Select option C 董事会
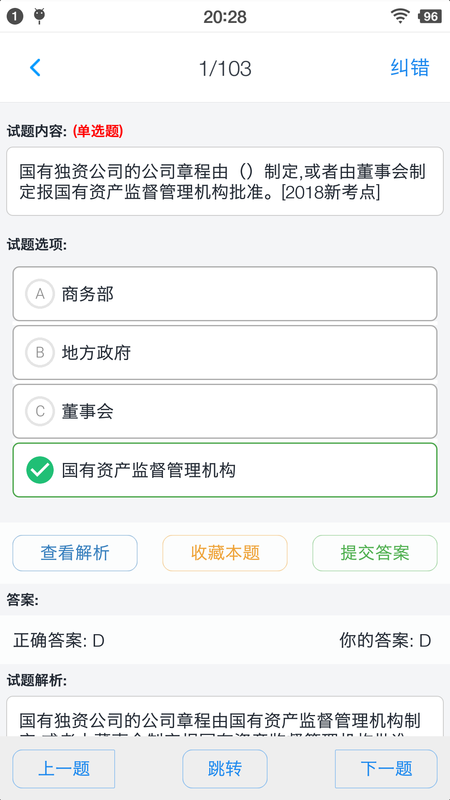This screenshot has height=800, width=450. [x=225, y=411]
